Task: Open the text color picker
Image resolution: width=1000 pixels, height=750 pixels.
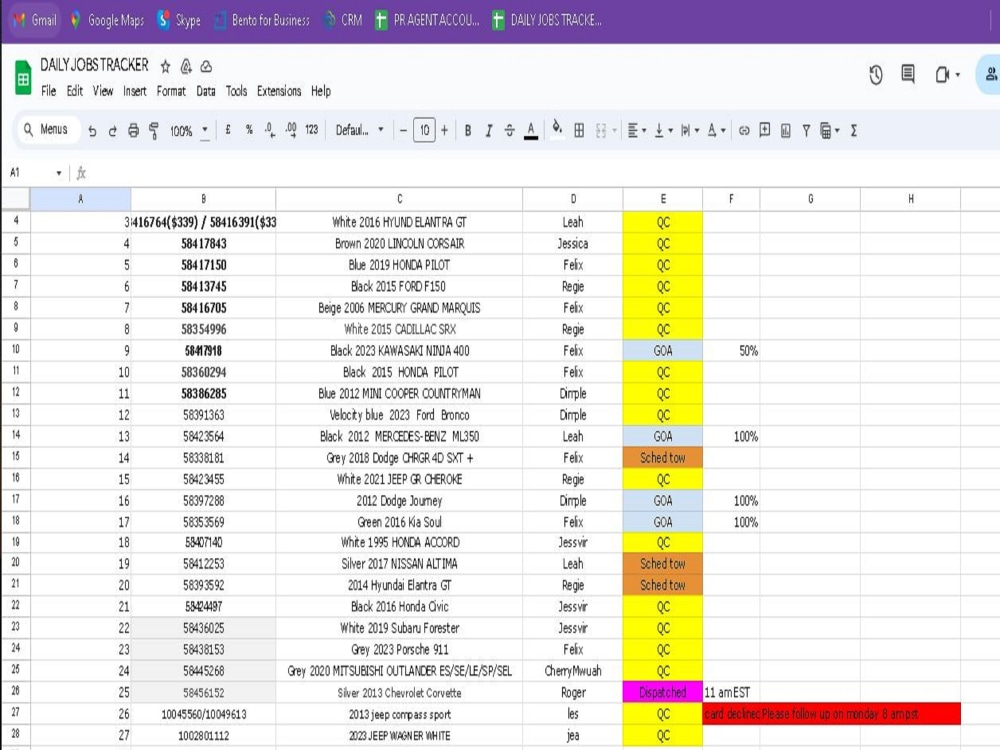Action: click(531, 131)
